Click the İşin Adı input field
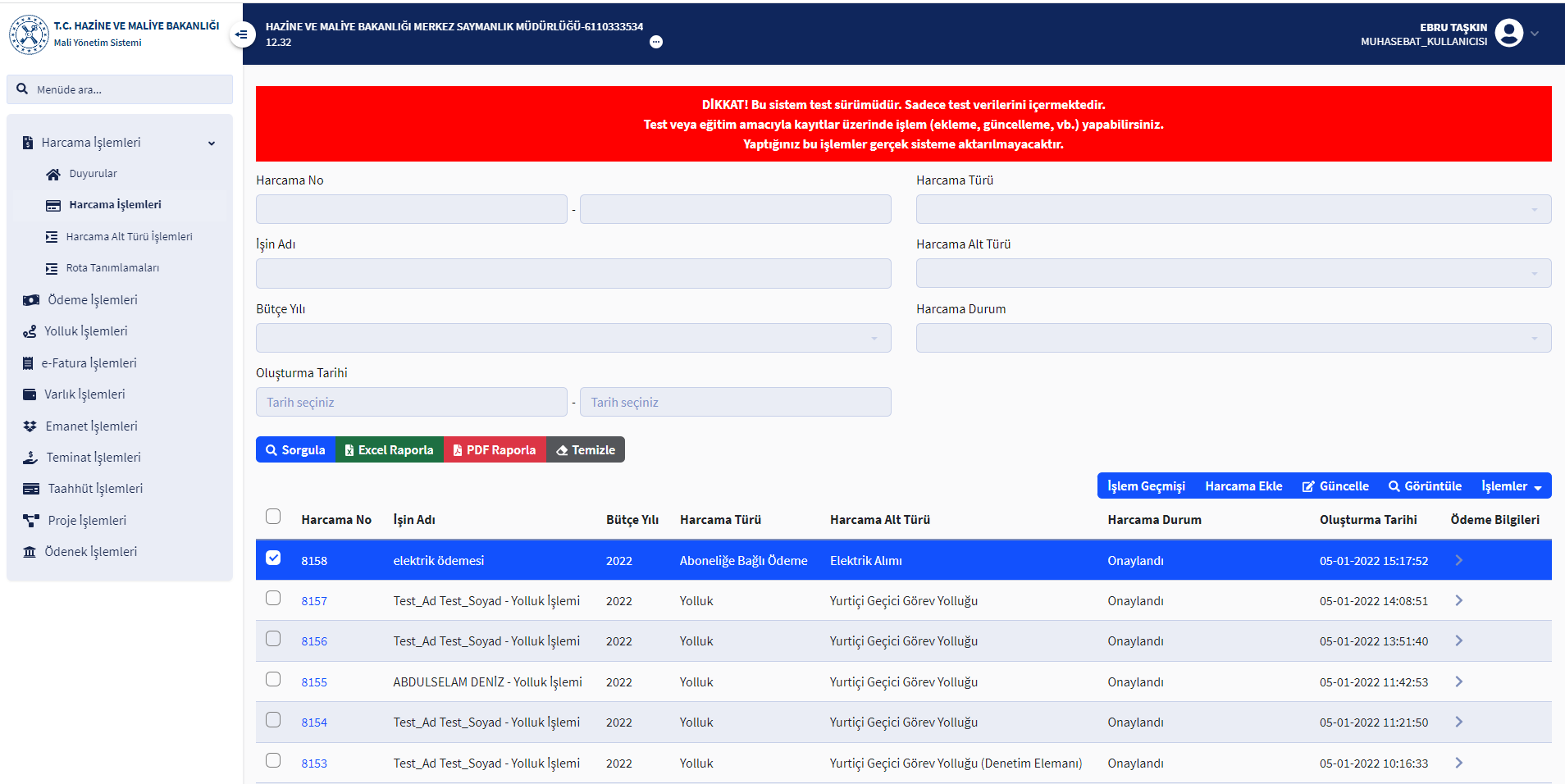 point(573,274)
